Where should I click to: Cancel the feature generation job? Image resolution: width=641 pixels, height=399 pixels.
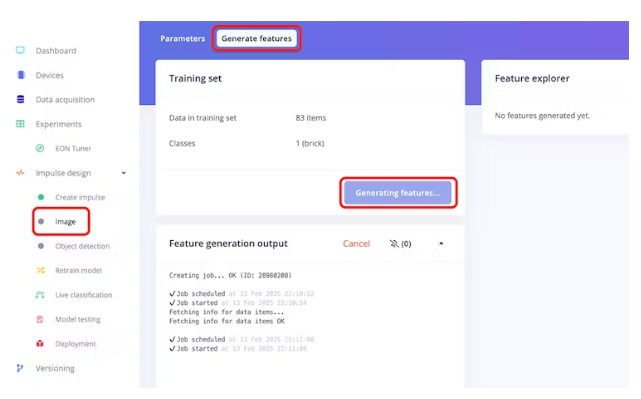[x=356, y=244]
